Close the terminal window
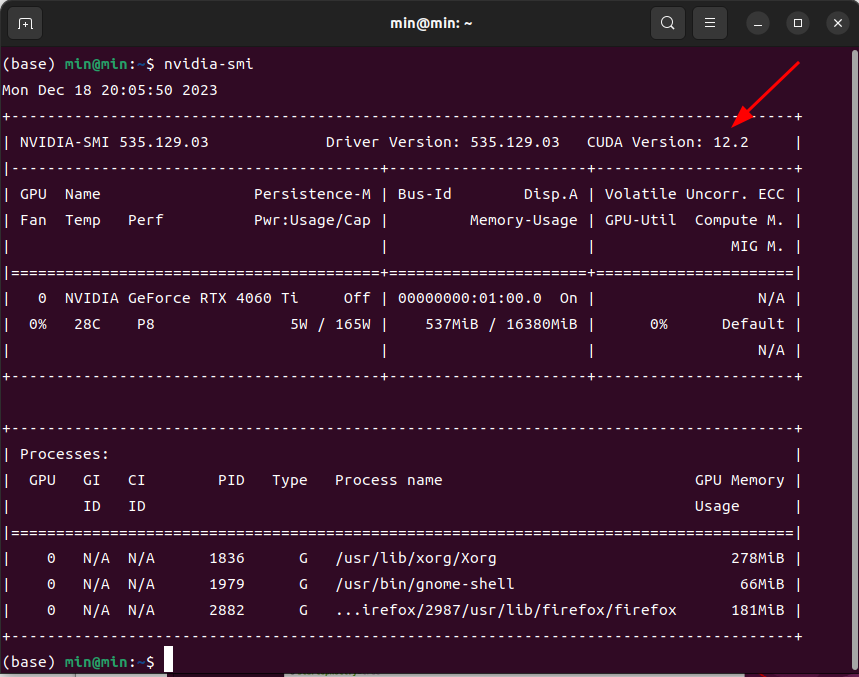This screenshot has width=859, height=677. pyautogui.click(x=838, y=24)
